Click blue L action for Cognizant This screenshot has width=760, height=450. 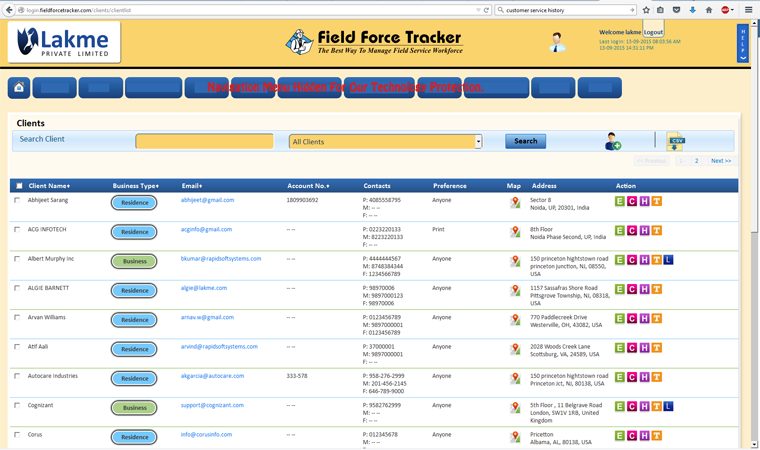click(x=668, y=406)
